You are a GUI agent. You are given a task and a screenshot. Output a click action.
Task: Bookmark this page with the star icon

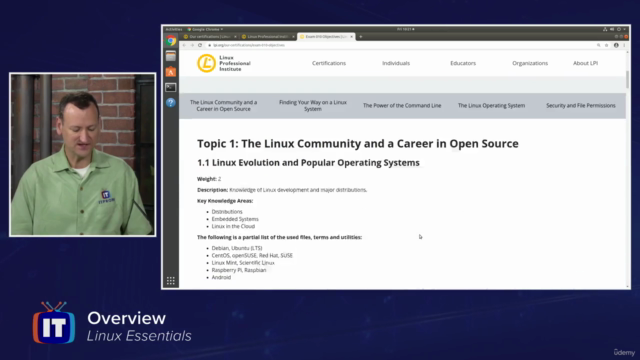[607, 45]
